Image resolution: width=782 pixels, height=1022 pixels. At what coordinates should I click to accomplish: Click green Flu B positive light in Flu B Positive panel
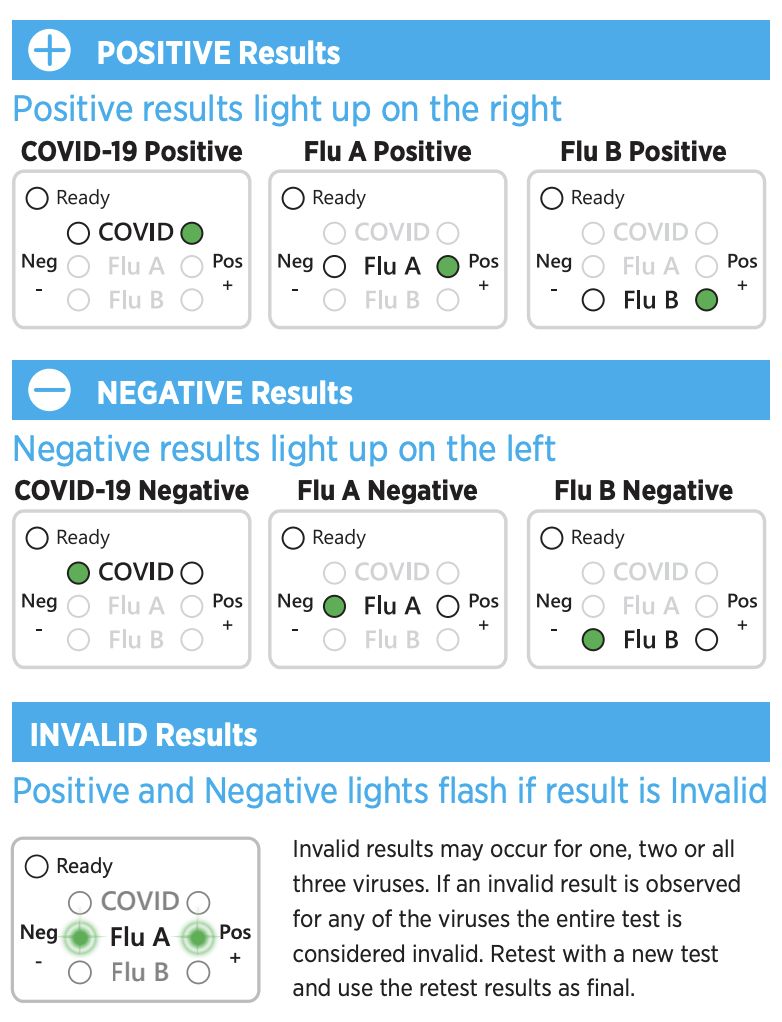707,300
